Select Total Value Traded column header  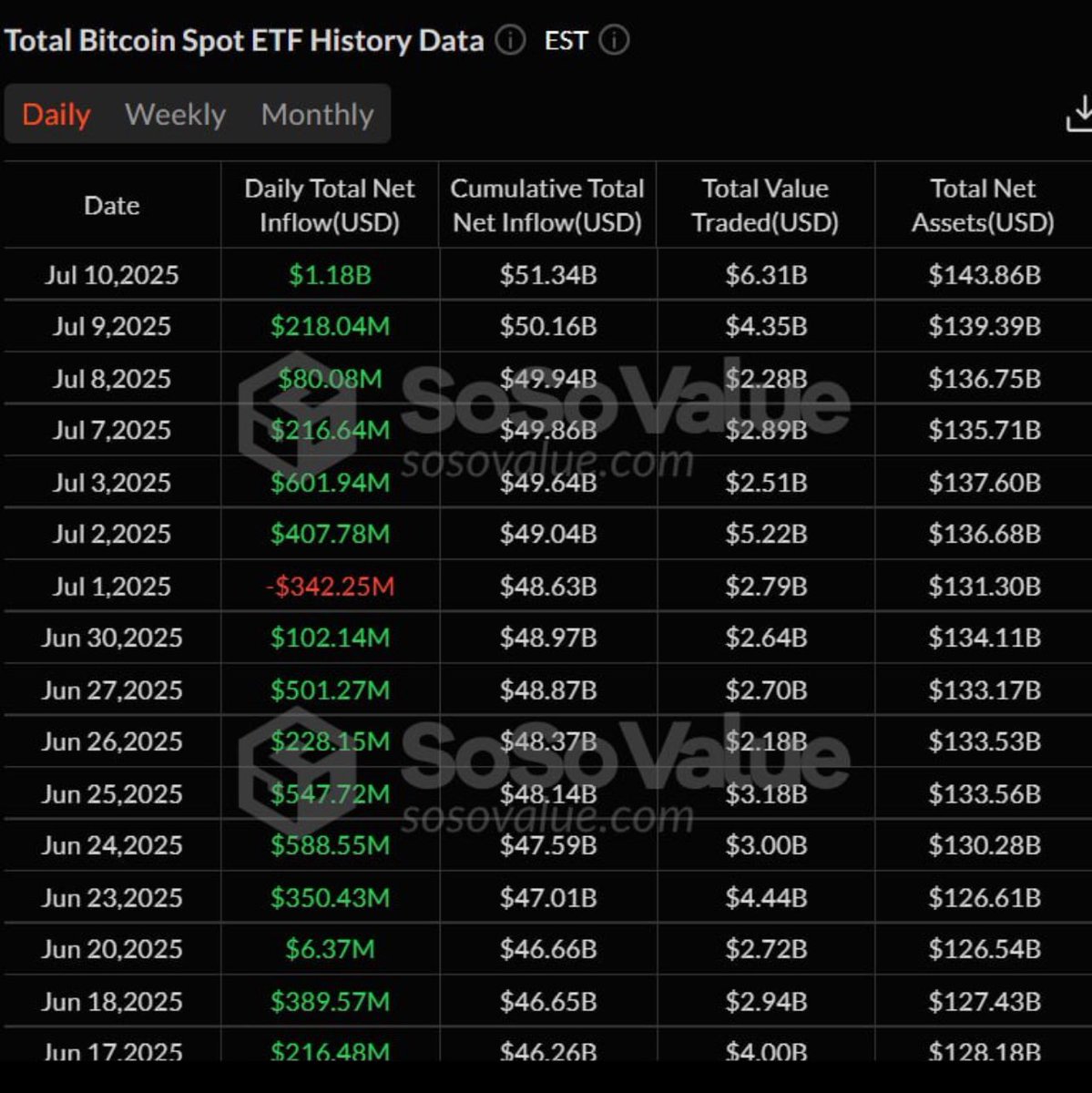(765, 205)
